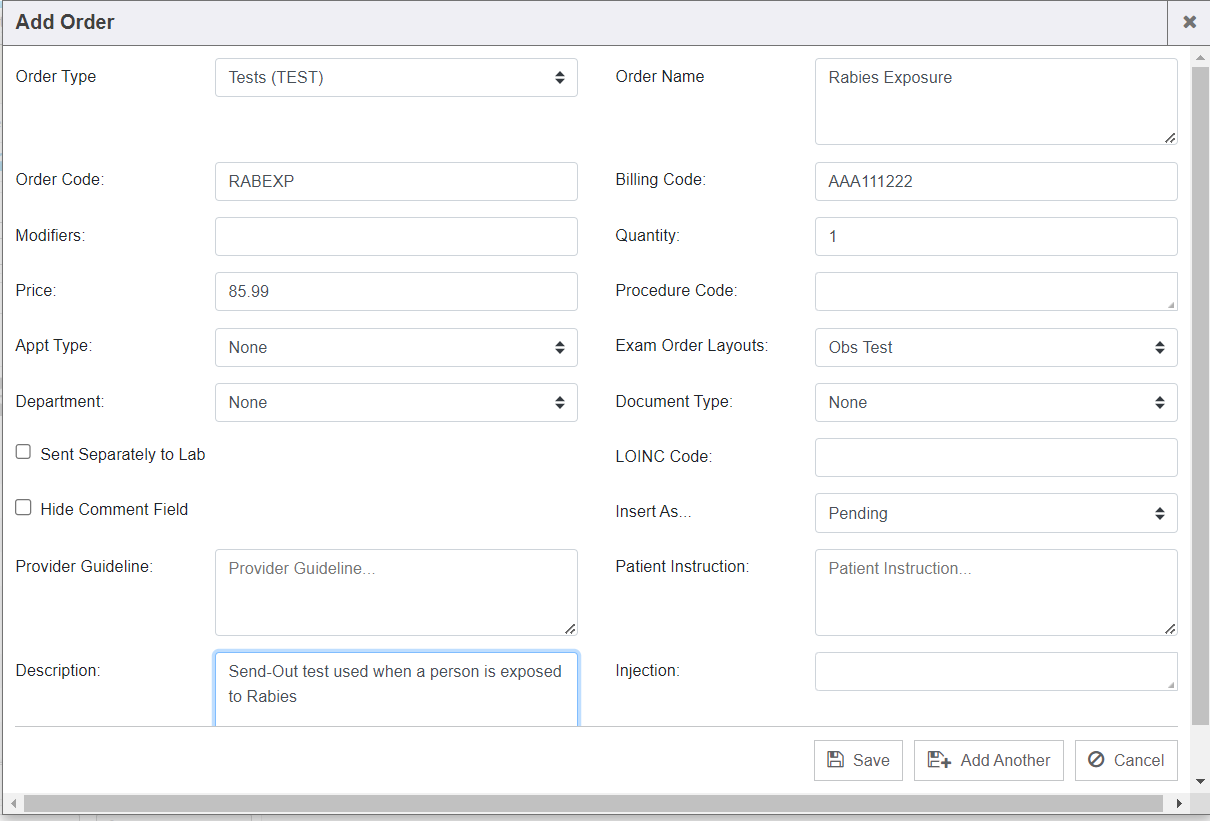Click the horizontal scrollbar right arrow
The image size is (1210, 821).
point(1179,803)
